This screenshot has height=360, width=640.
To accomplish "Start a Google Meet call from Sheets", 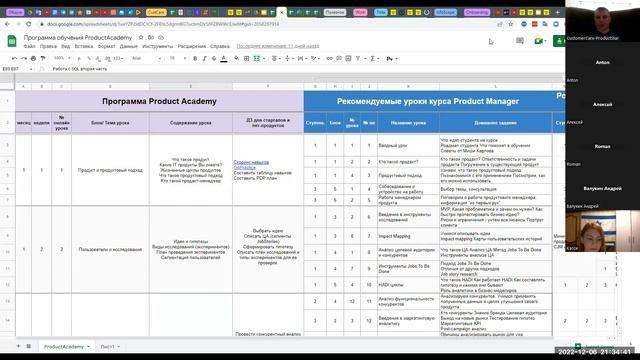I will coord(540,41).
